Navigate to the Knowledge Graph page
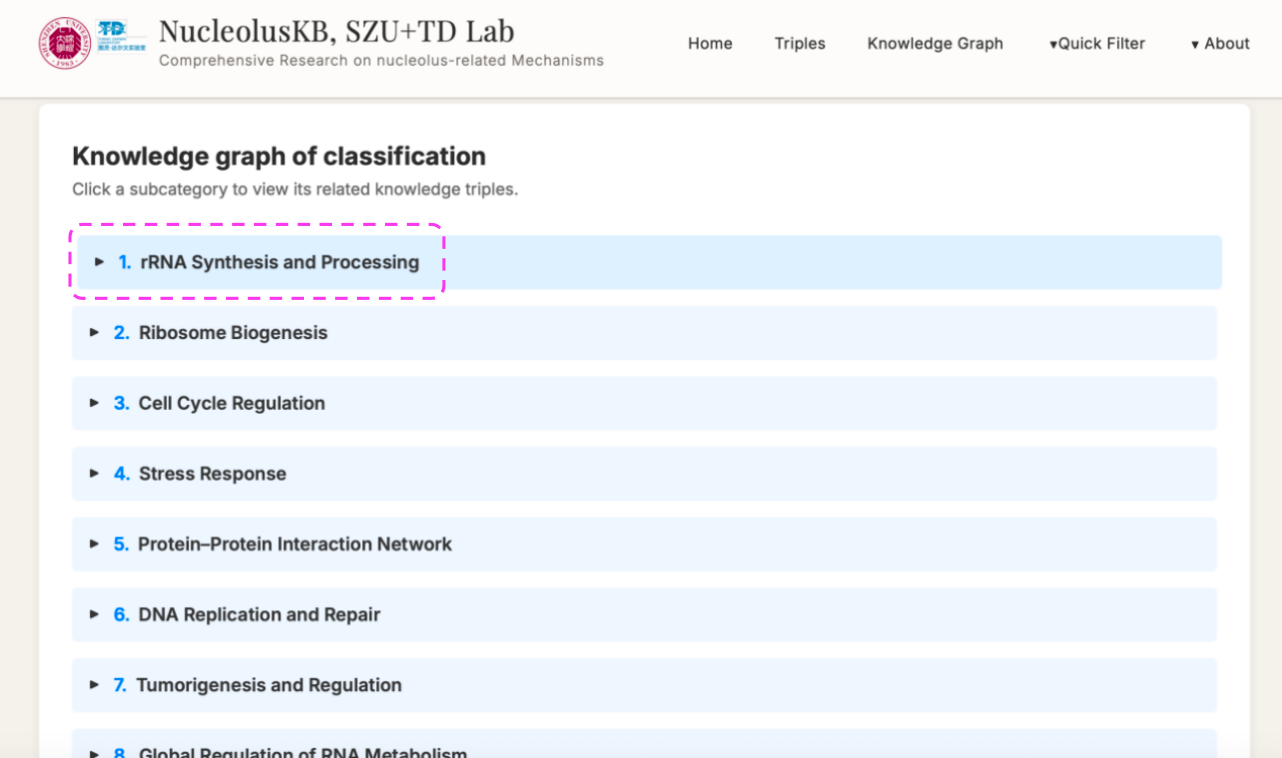 click(935, 43)
